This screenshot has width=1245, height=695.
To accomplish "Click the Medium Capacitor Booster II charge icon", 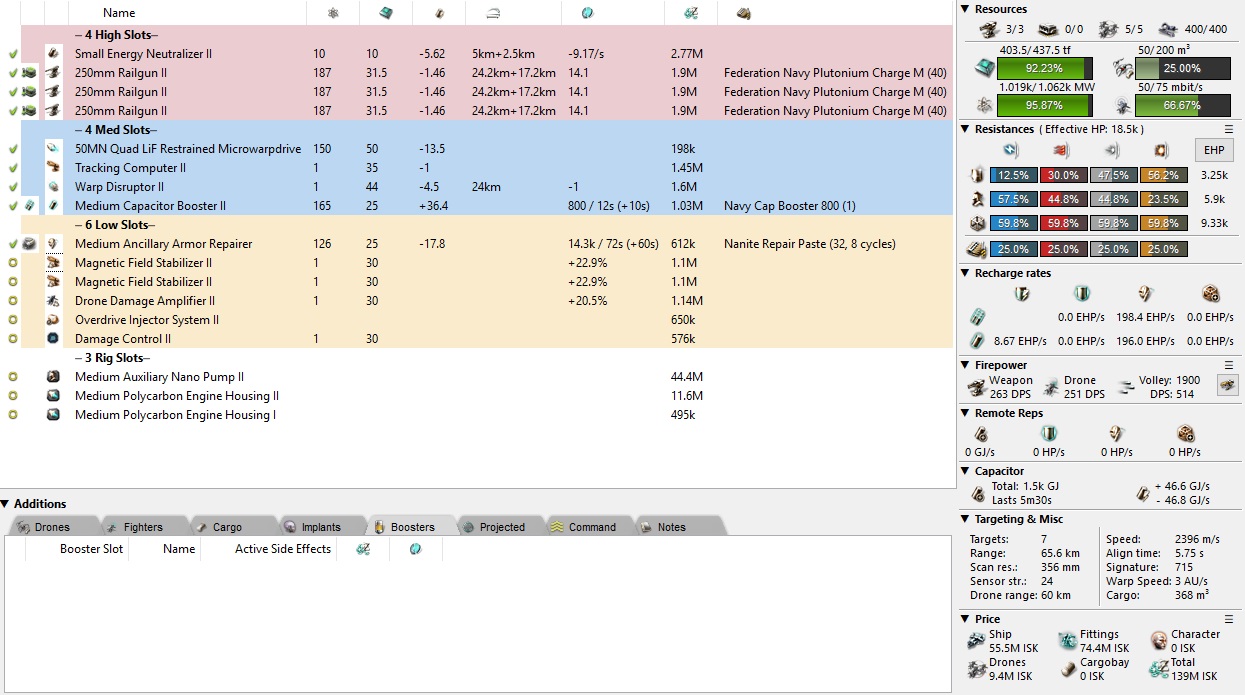I will pyautogui.click(x=31, y=206).
